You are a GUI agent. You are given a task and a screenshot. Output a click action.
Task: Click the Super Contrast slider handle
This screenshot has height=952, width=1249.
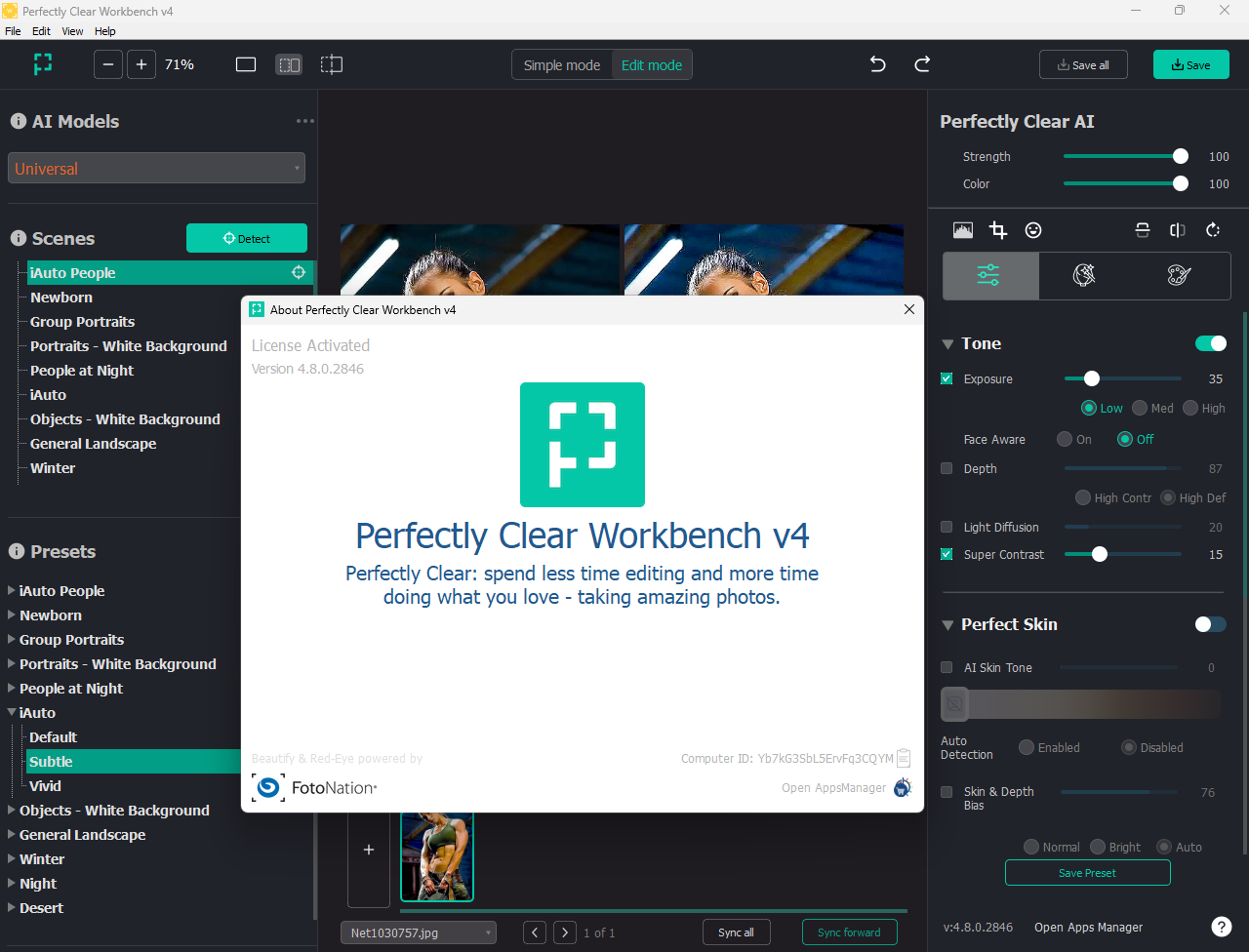1100,554
